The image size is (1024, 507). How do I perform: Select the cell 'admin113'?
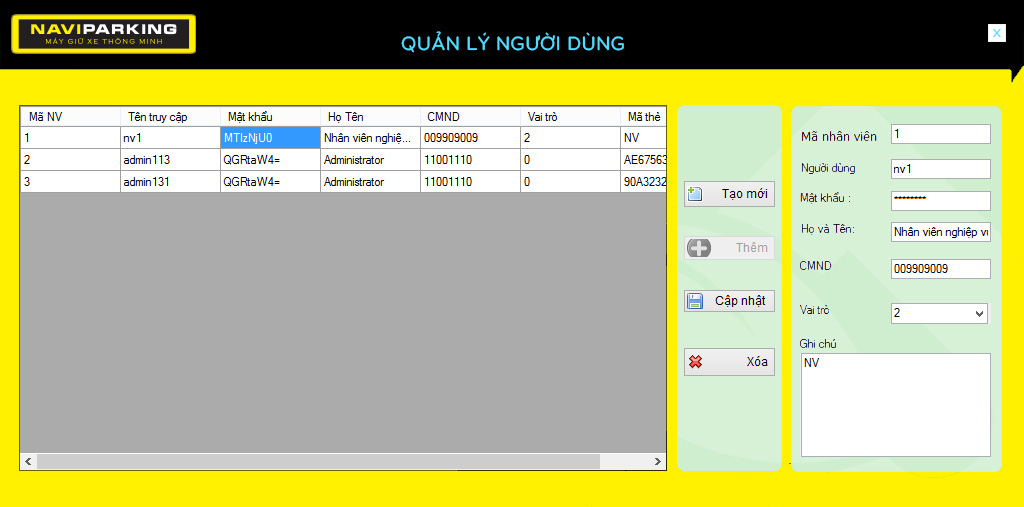tap(170, 160)
